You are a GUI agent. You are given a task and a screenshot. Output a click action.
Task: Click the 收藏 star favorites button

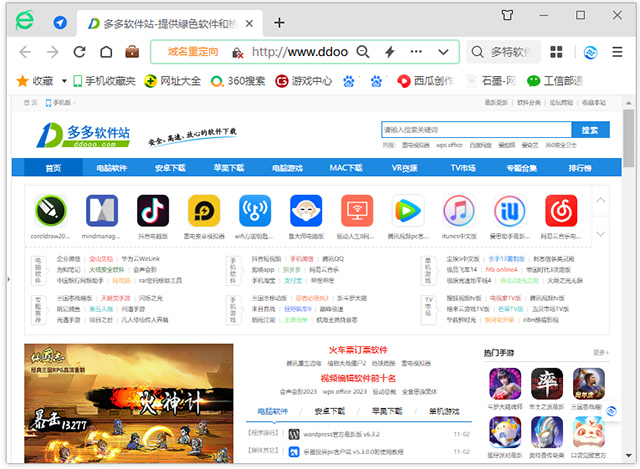[x=35, y=81]
